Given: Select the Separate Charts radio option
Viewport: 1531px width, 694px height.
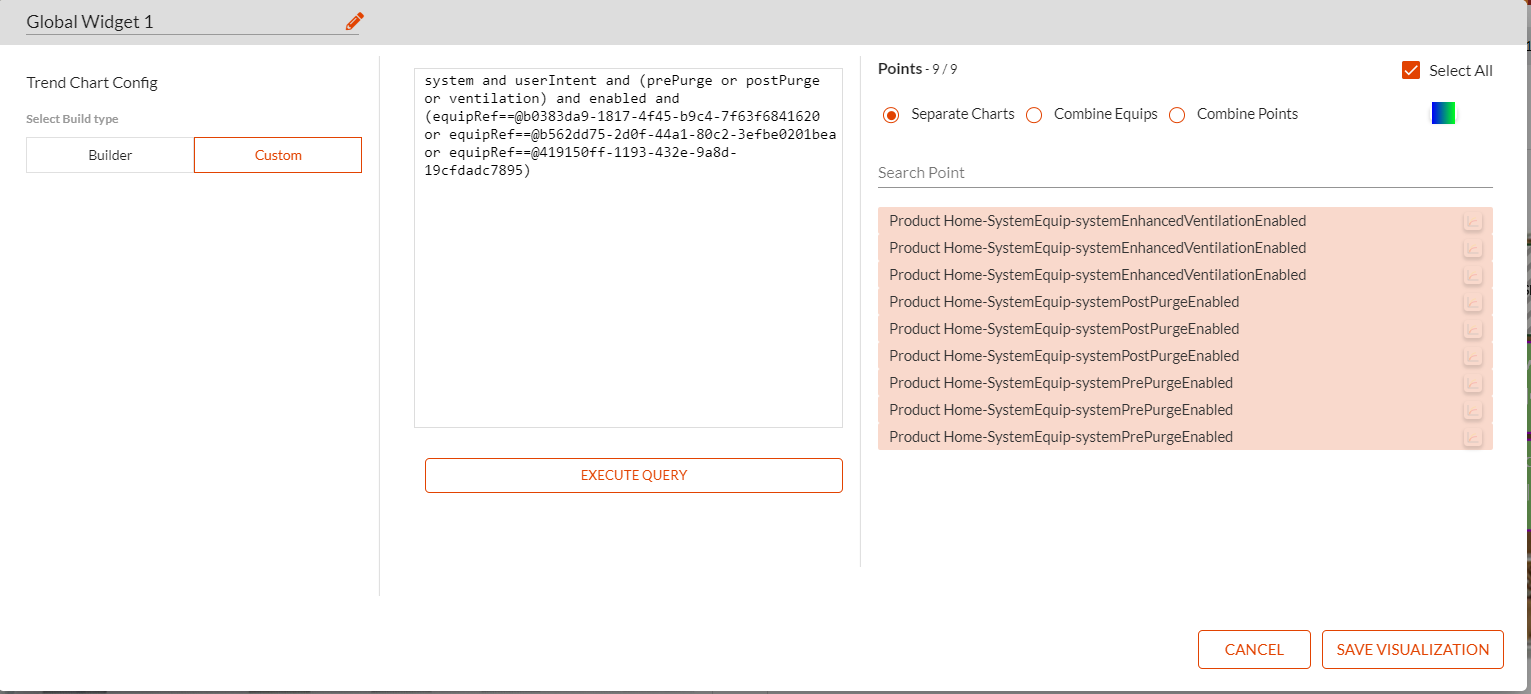Looking at the screenshot, I should click(x=891, y=115).
